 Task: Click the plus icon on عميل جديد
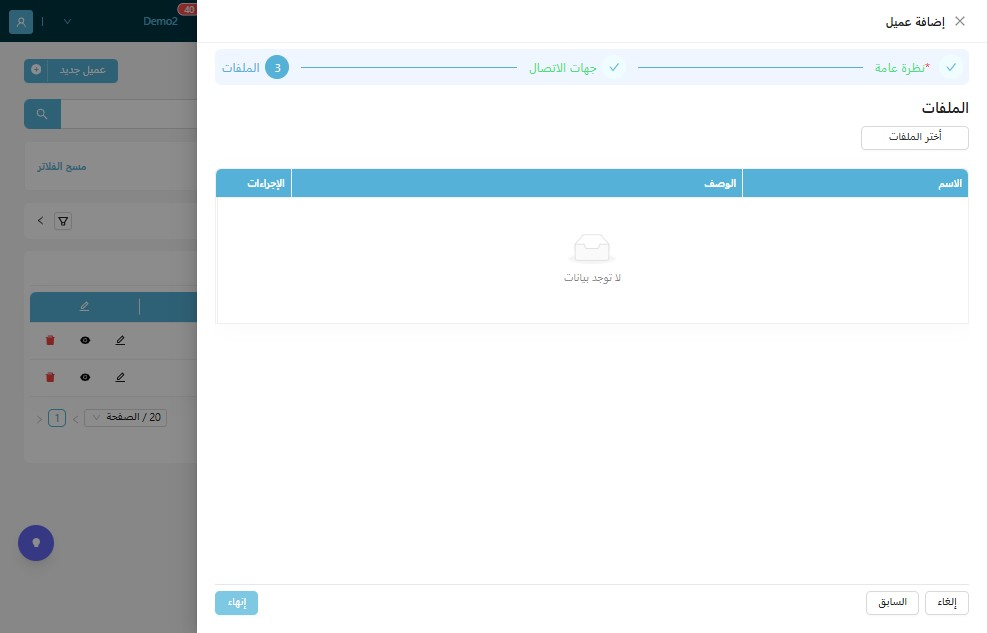click(x=36, y=70)
